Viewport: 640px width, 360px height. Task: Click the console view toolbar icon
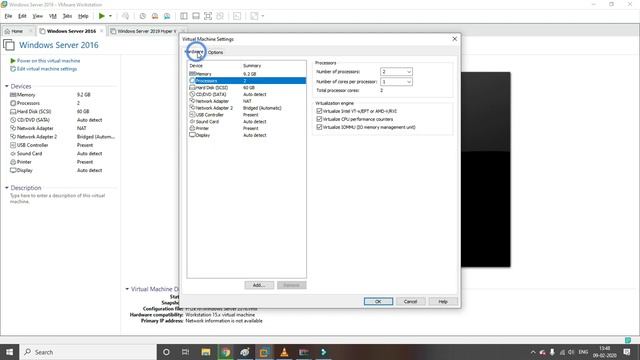[237, 16]
